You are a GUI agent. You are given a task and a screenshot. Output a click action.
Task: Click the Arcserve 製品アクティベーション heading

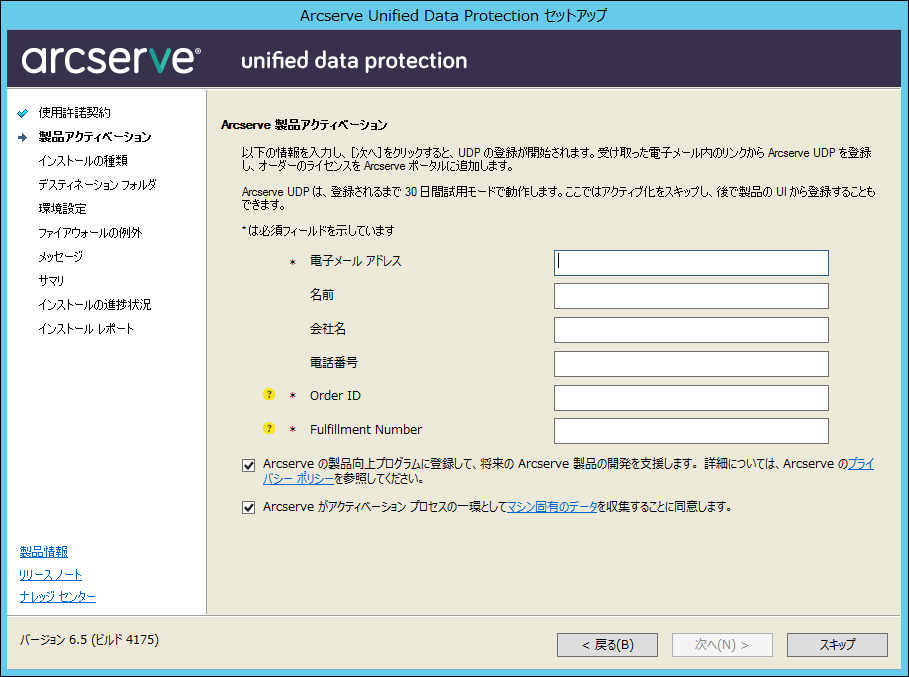[x=304, y=125]
